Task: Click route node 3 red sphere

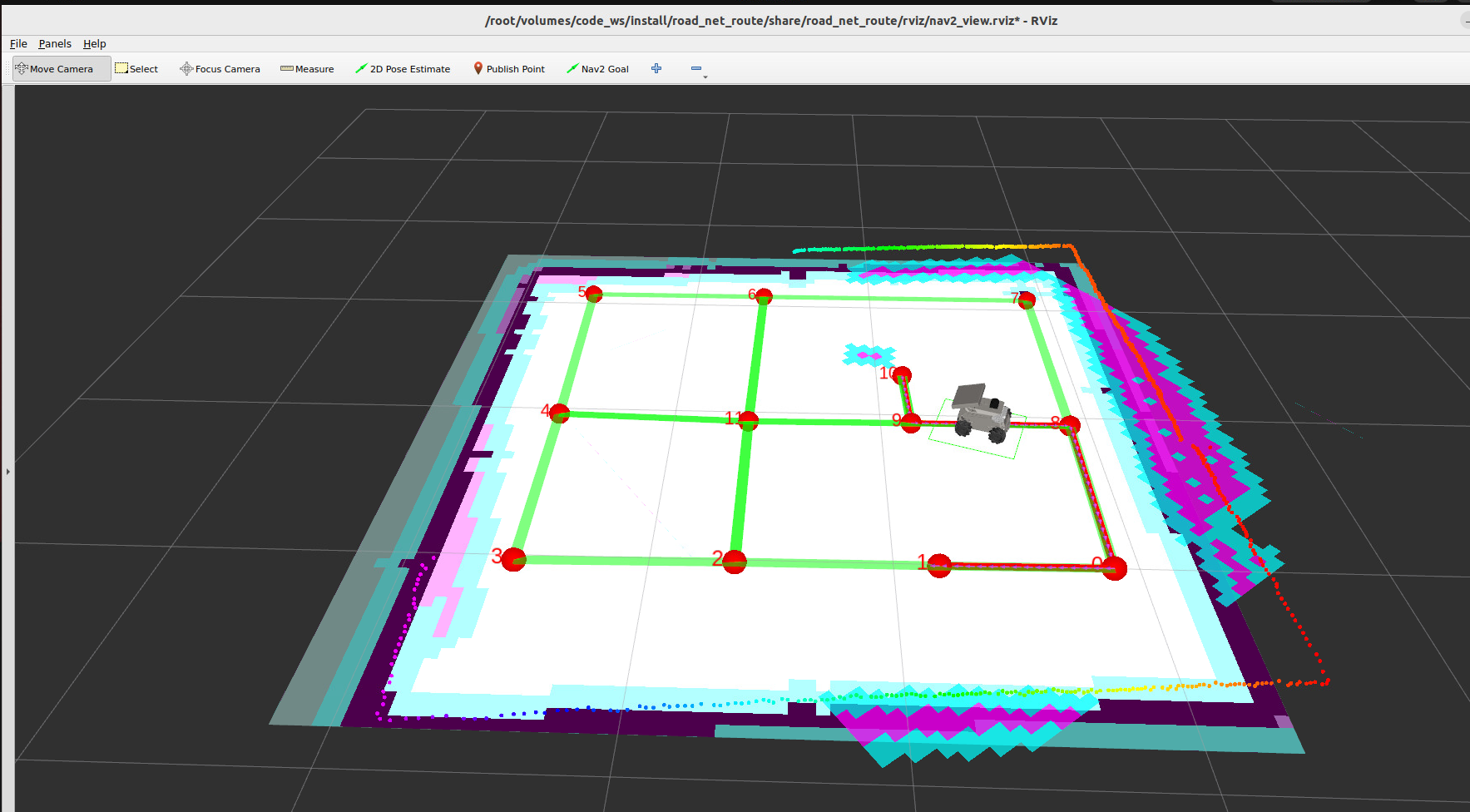Action: (x=514, y=559)
